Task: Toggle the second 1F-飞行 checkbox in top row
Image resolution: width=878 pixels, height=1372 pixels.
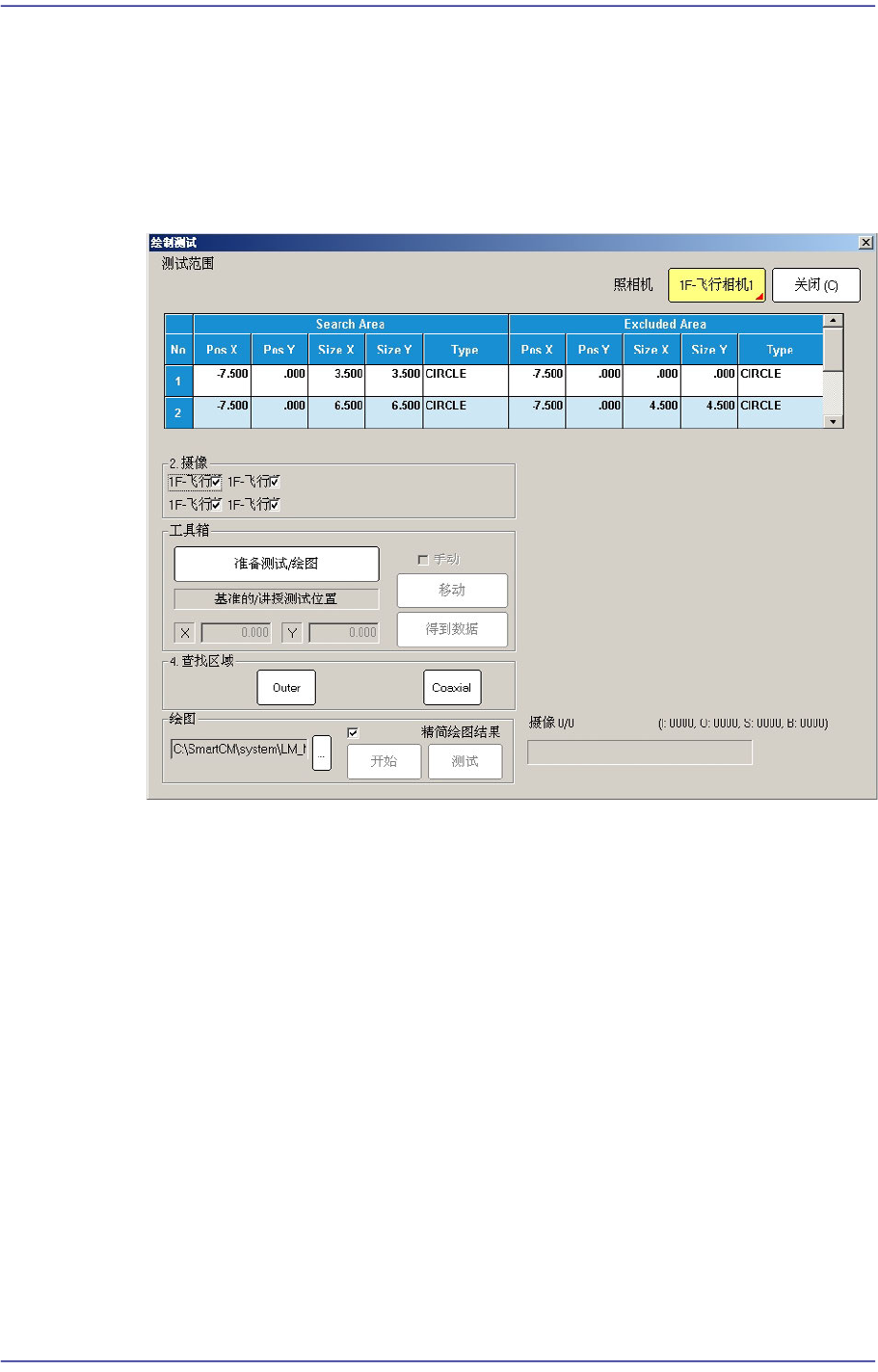Action: click(275, 482)
